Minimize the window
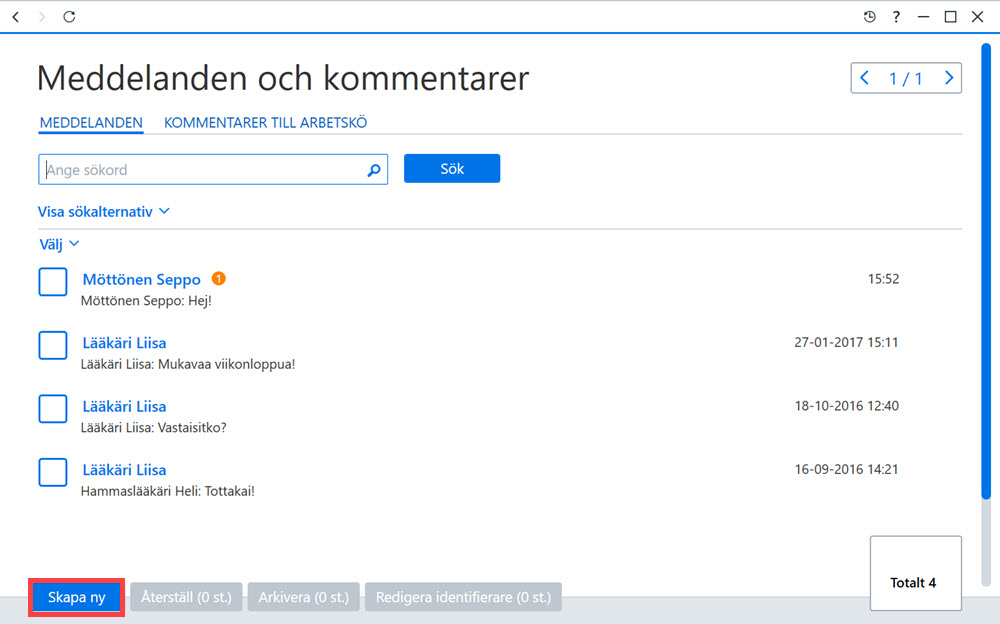 [x=923, y=17]
